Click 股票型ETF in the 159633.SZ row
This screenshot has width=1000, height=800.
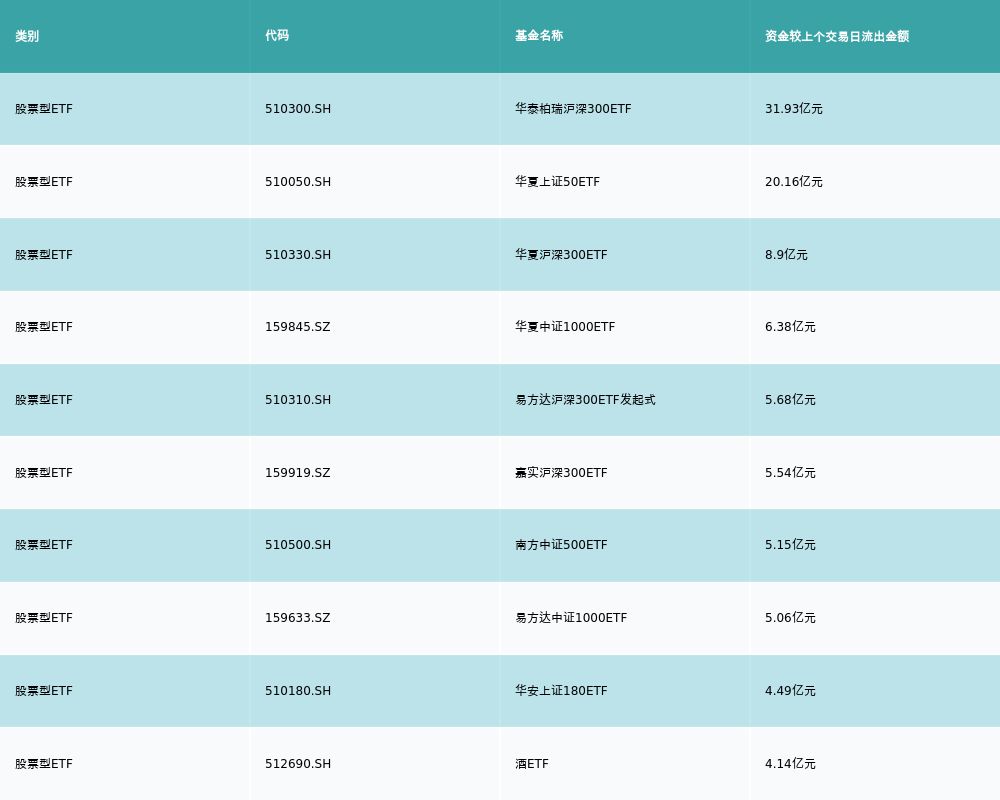pyautogui.click(x=44, y=618)
